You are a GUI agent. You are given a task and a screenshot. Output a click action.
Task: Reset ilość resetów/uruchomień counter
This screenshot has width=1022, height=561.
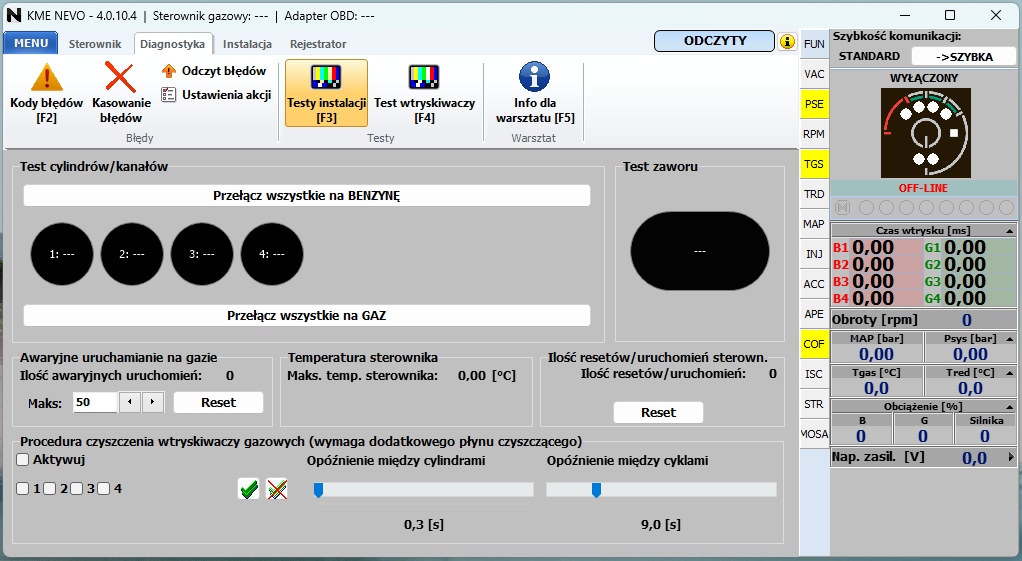click(x=658, y=412)
